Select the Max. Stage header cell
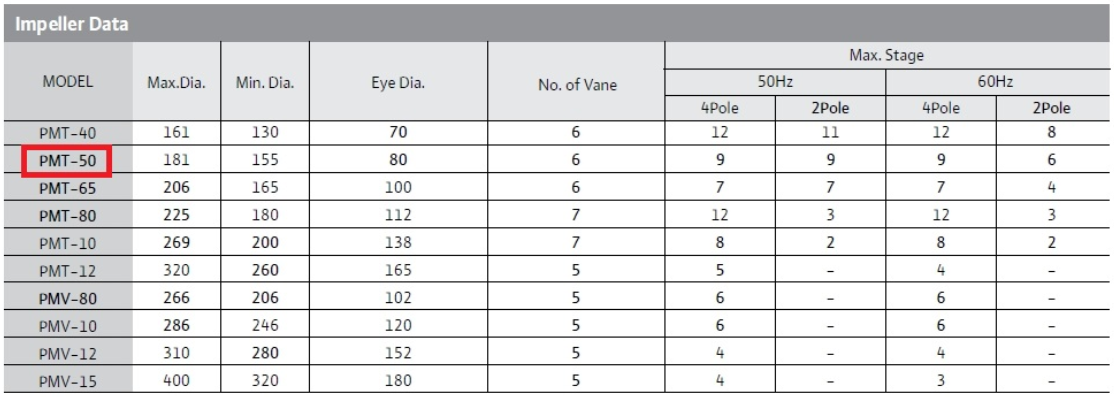Viewport: 1114px width, 397px height. tap(887, 55)
